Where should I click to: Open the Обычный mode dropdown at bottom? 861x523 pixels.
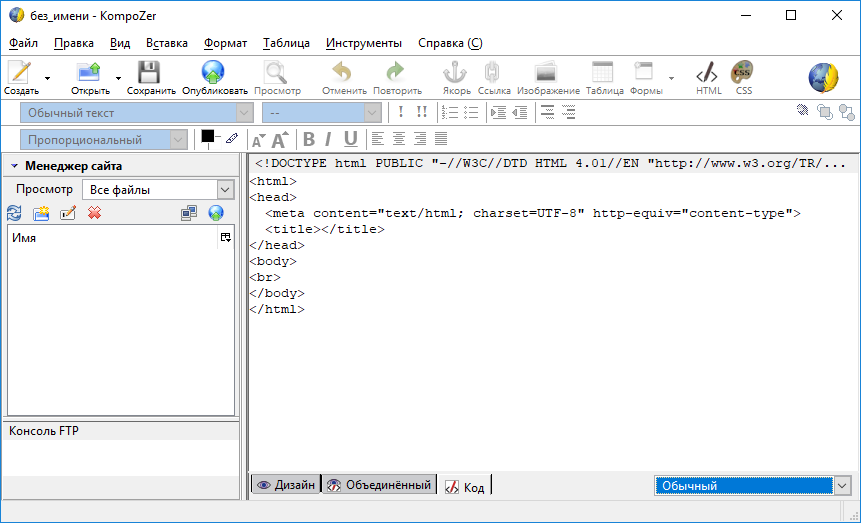(x=752, y=486)
